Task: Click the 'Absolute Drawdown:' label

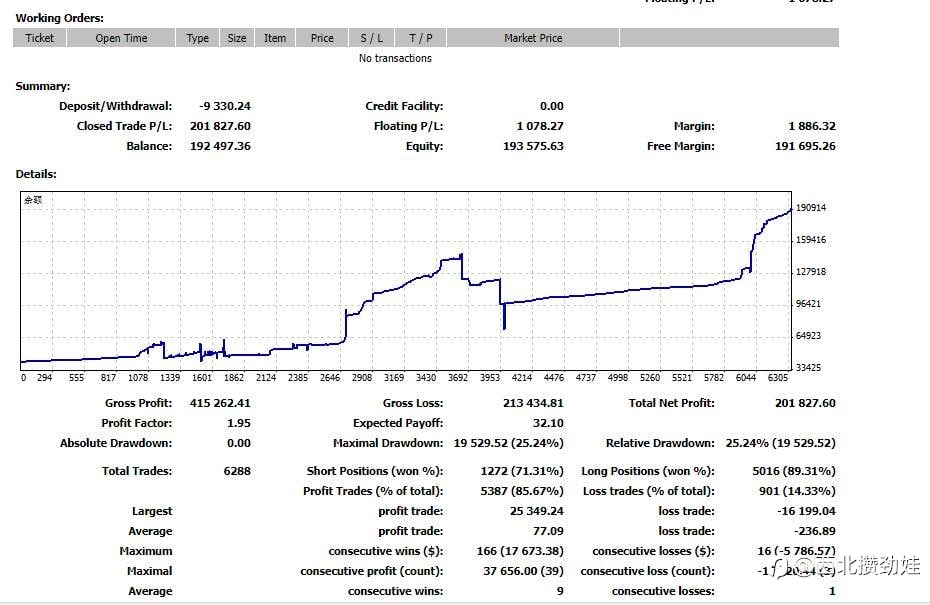Action: tap(116, 443)
